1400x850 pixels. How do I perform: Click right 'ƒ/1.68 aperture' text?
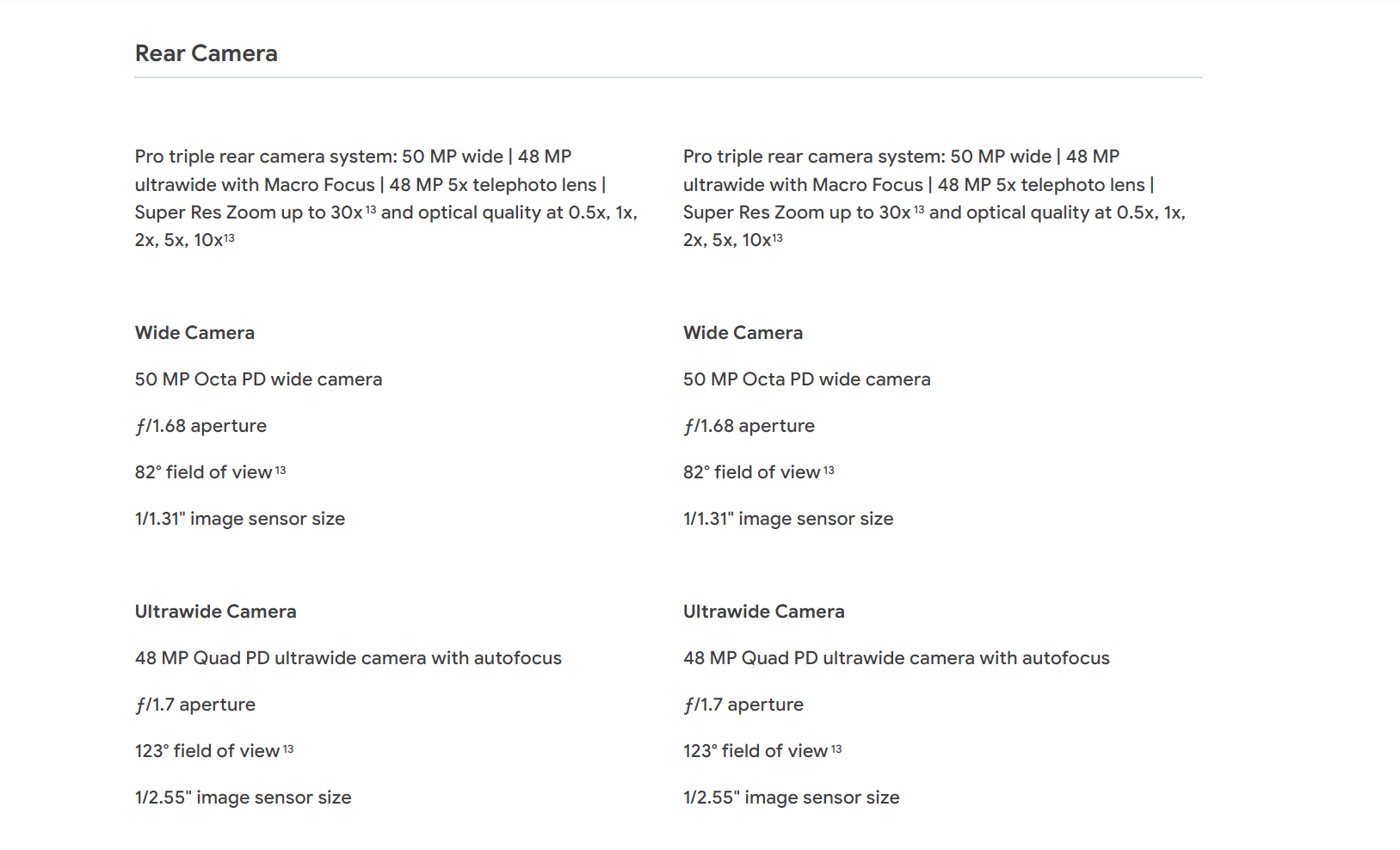pos(749,426)
